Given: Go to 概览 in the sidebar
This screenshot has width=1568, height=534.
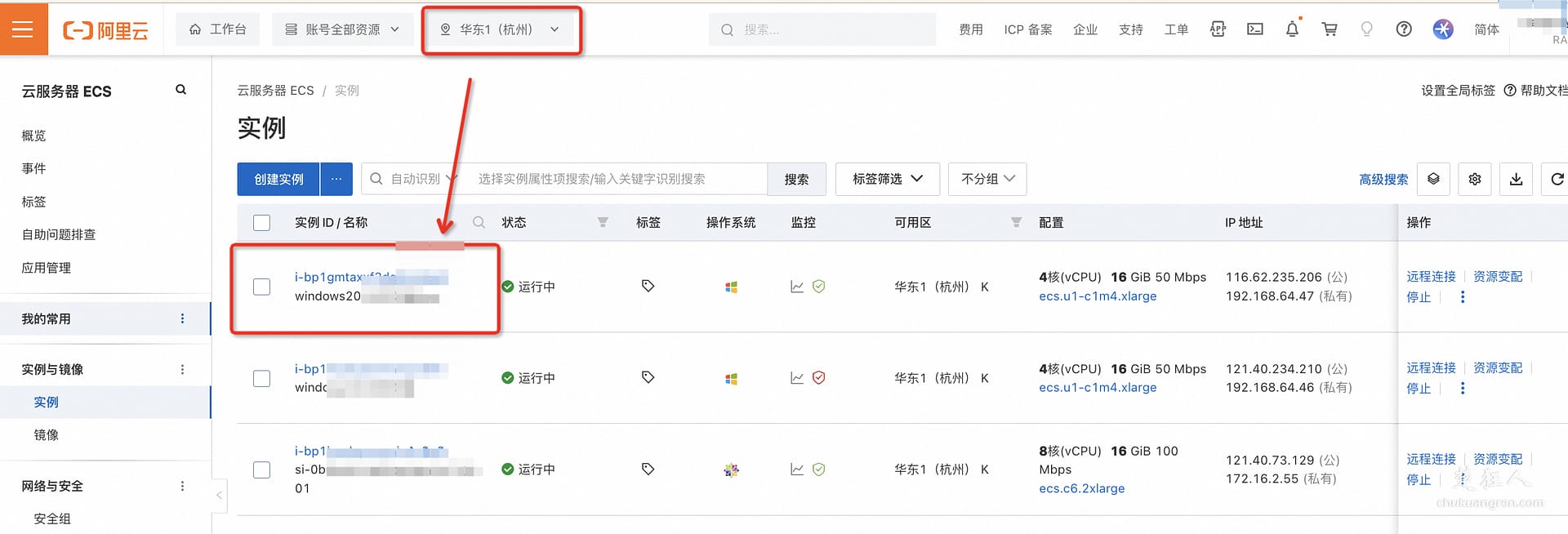Looking at the screenshot, I should [x=33, y=136].
